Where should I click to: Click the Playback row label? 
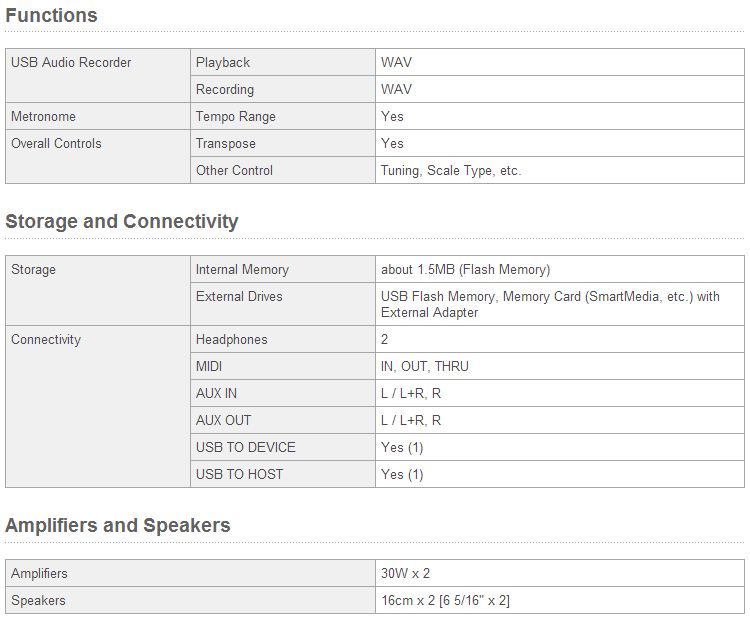coord(223,62)
